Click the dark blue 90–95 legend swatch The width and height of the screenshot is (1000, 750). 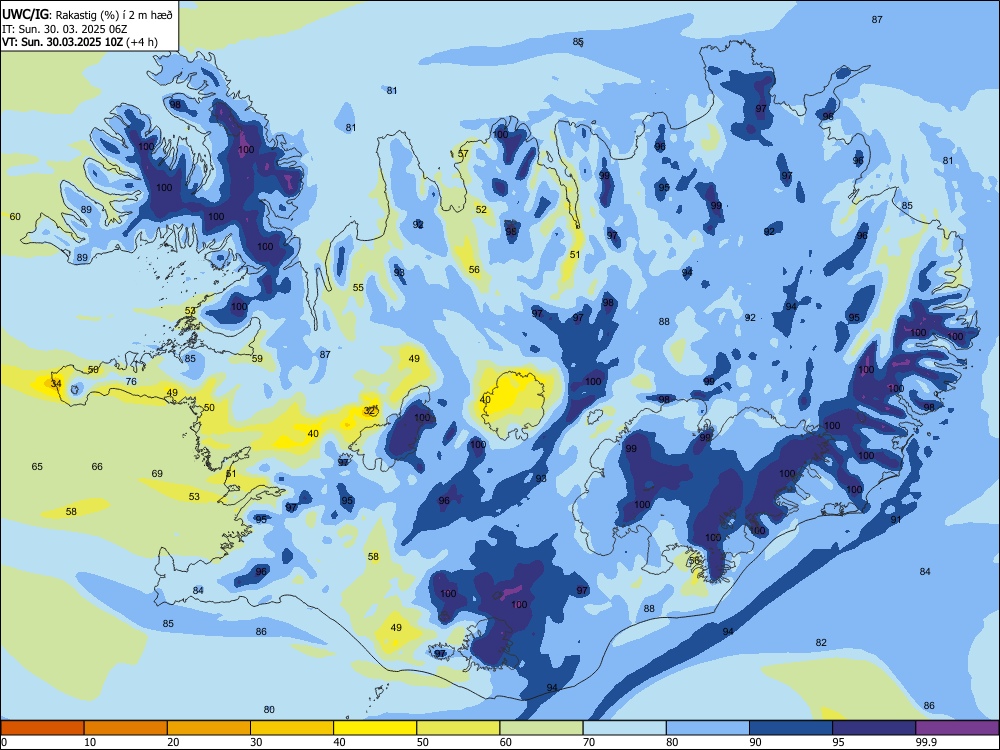[791, 728]
